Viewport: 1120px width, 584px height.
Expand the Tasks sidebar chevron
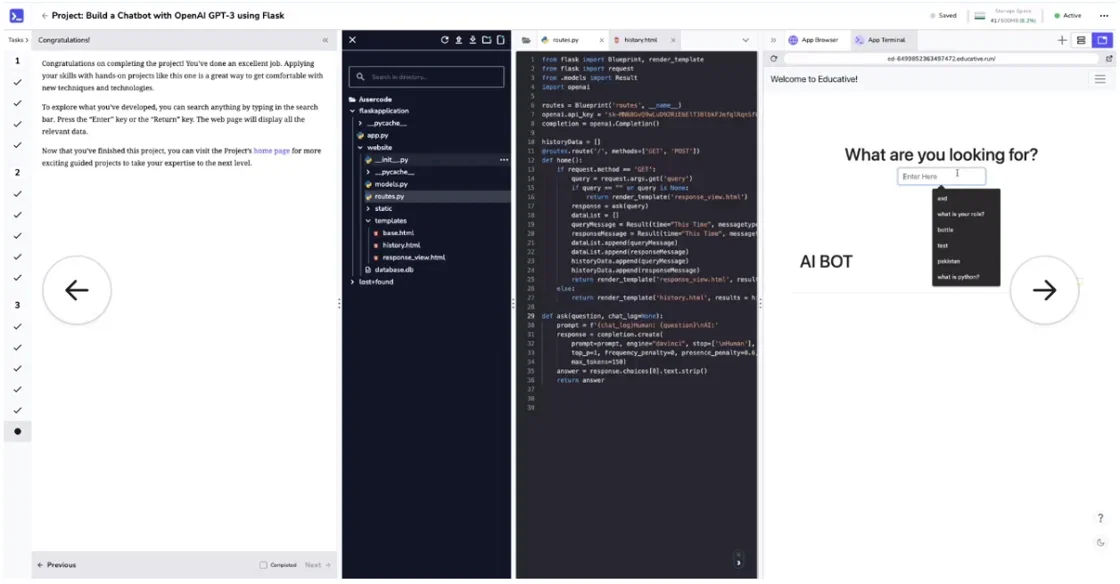point(27,40)
